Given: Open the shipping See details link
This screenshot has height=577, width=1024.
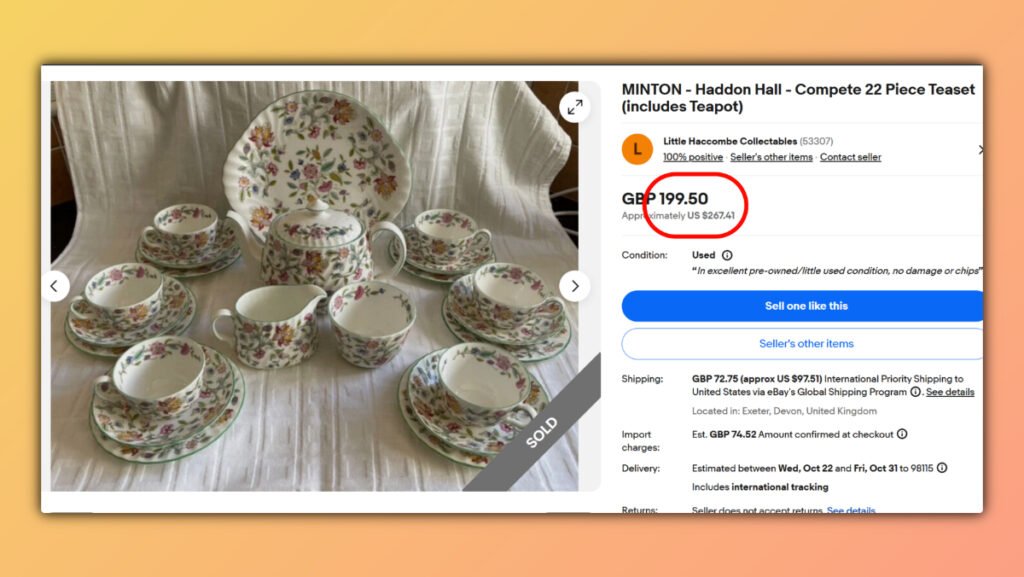Looking at the screenshot, I should (x=950, y=393).
